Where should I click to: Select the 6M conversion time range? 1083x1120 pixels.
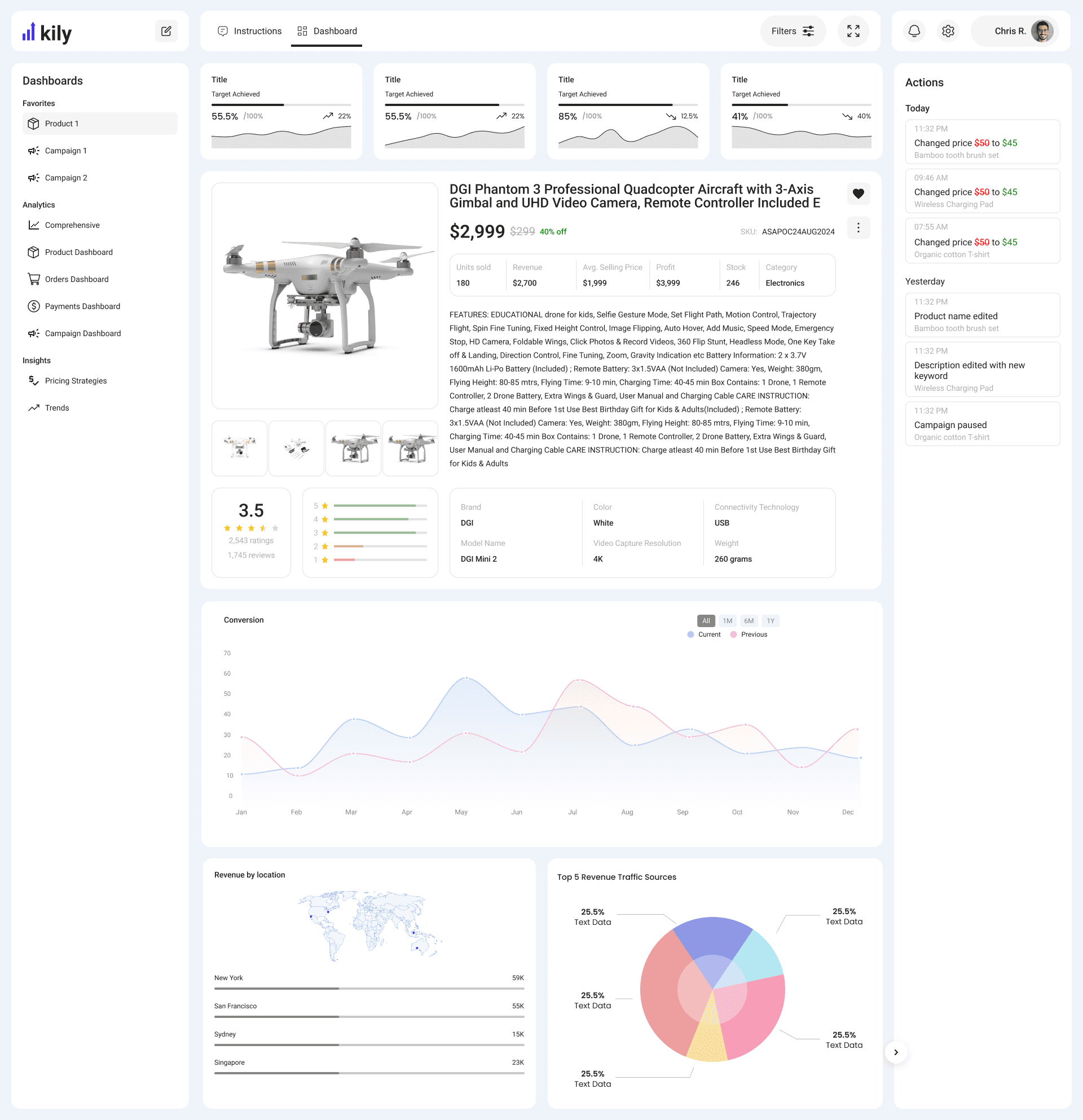click(748, 621)
